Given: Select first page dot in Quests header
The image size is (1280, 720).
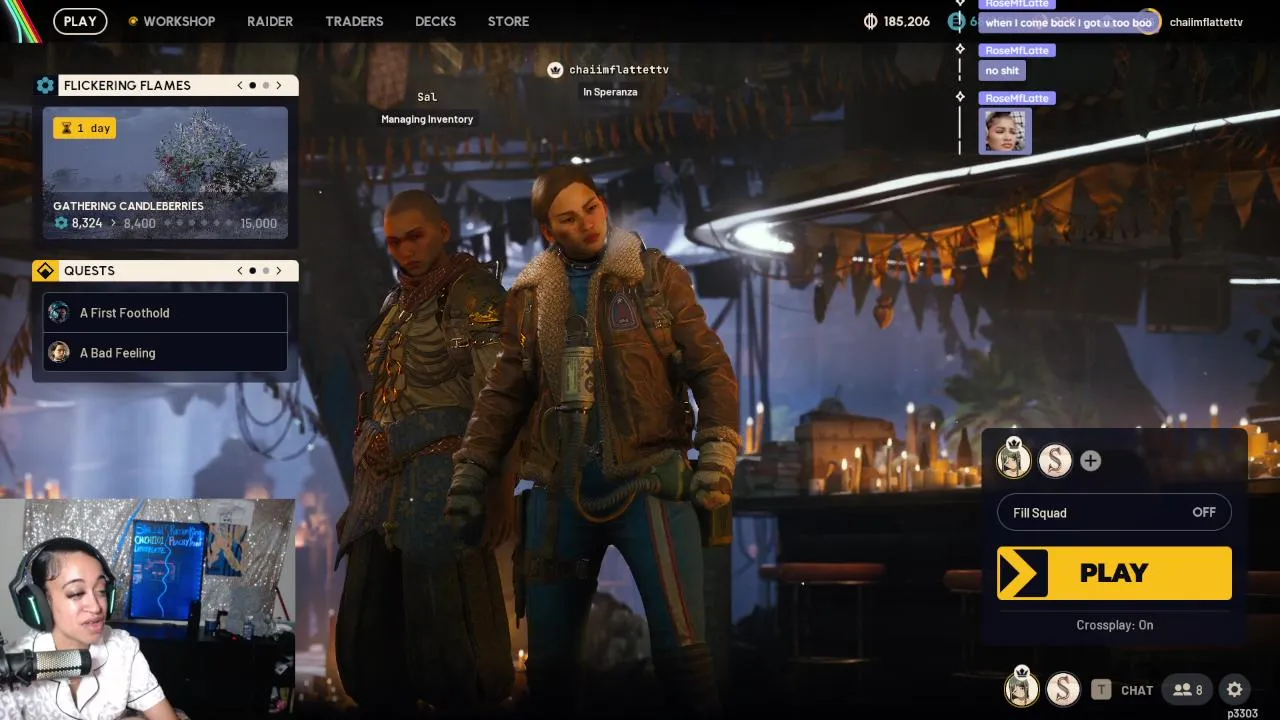Looking at the screenshot, I should [252, 271].
